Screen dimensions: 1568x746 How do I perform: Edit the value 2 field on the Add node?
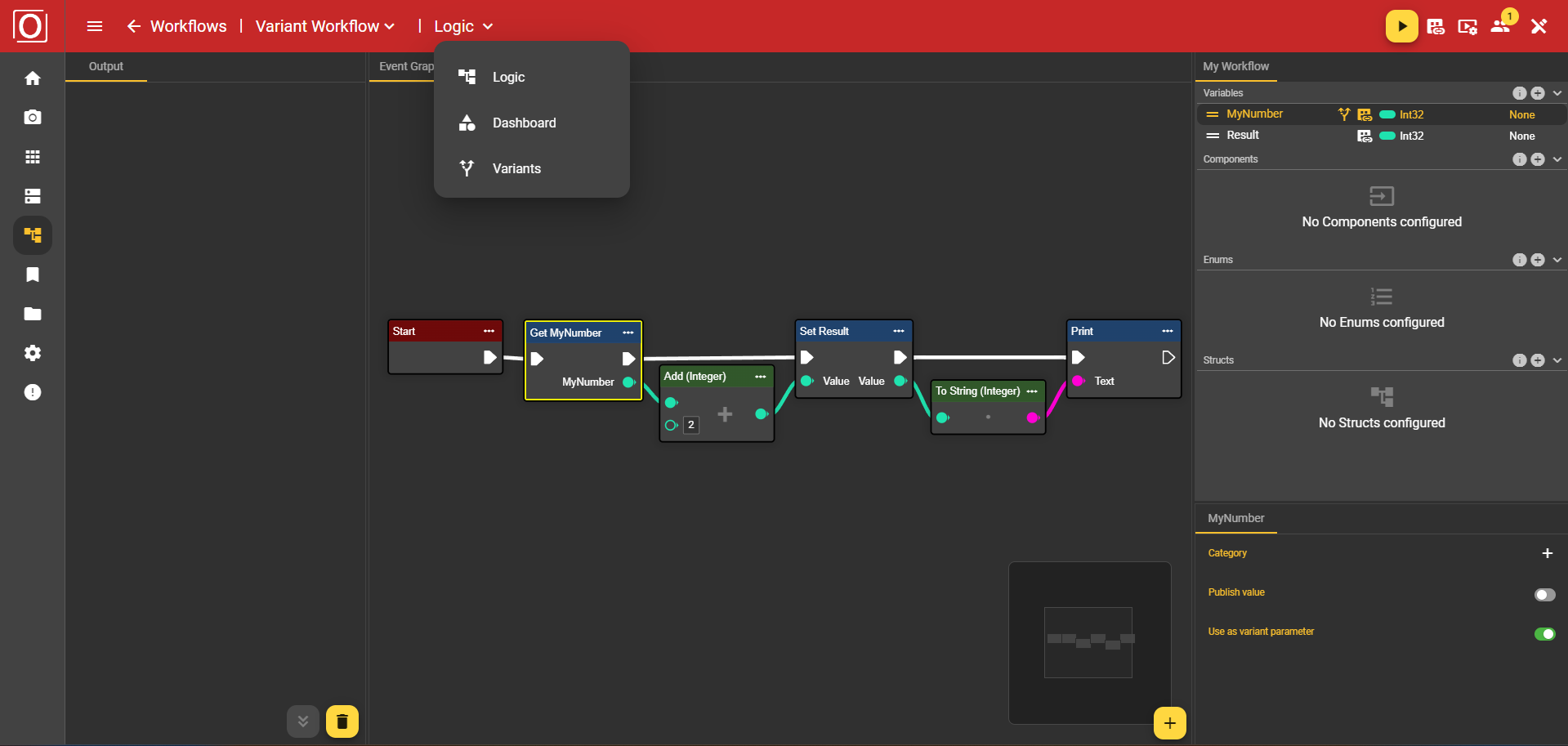[690, 425]
